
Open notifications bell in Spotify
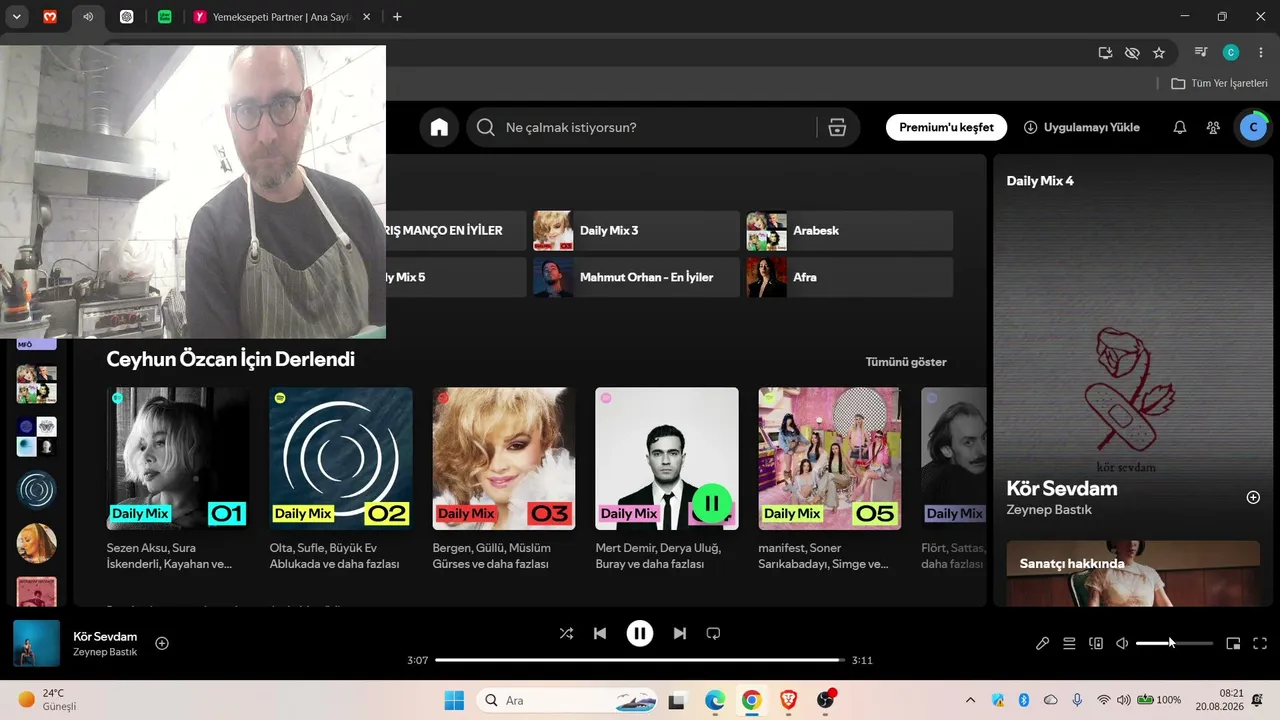coord(1180,127)
